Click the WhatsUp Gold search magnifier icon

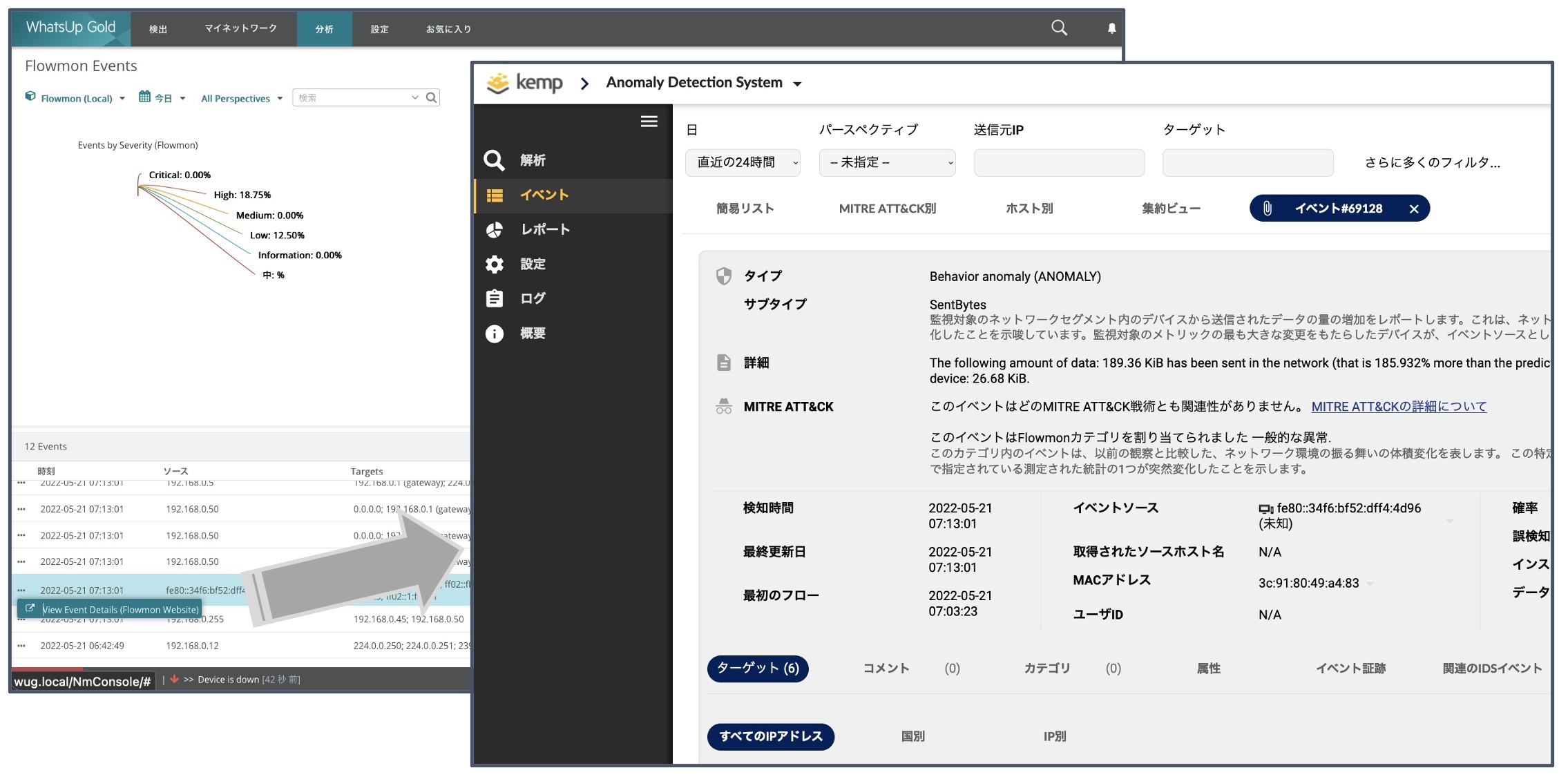(1059, 28)
